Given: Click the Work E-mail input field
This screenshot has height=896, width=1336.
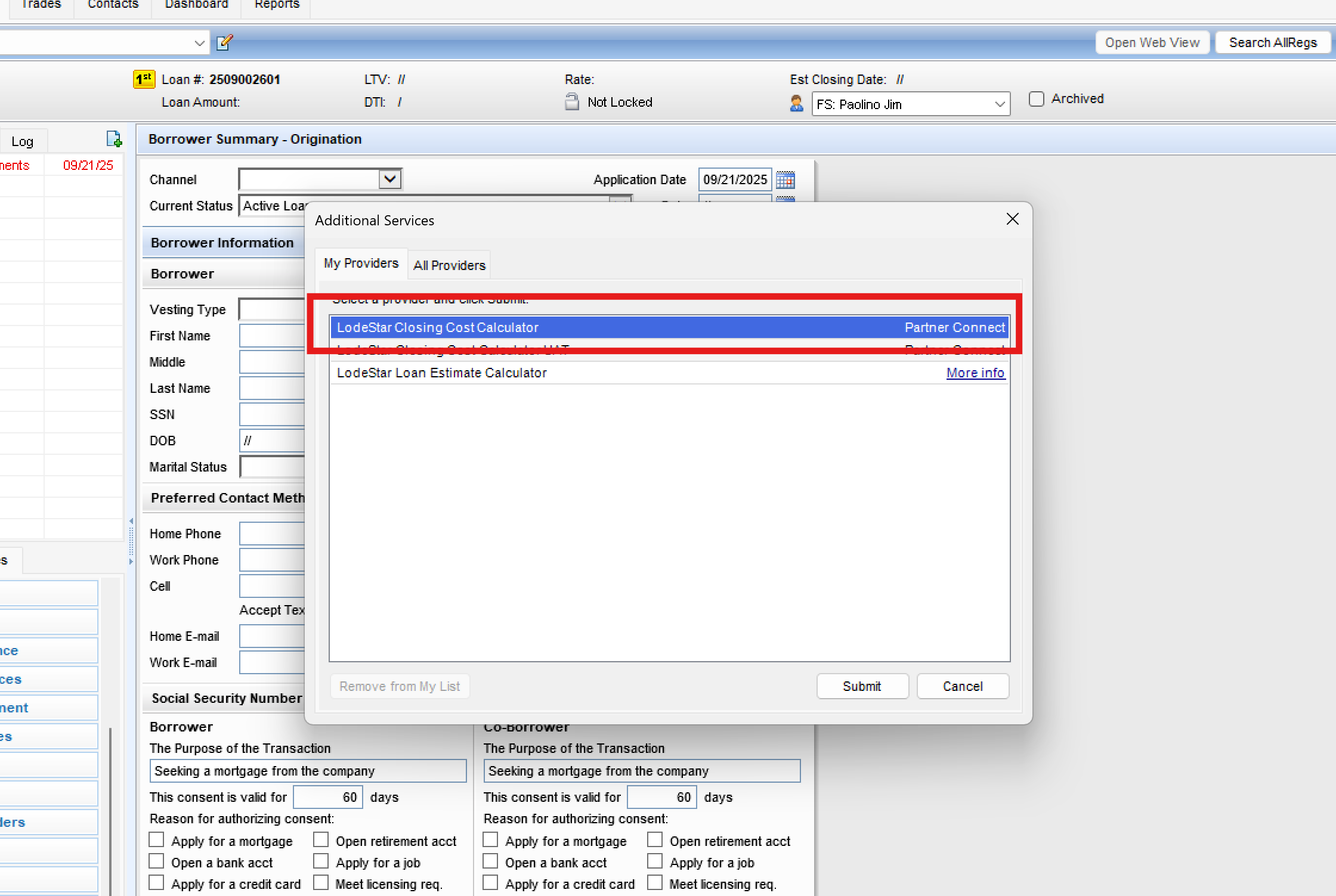Looking at the screenshot, I should [273, 662].
